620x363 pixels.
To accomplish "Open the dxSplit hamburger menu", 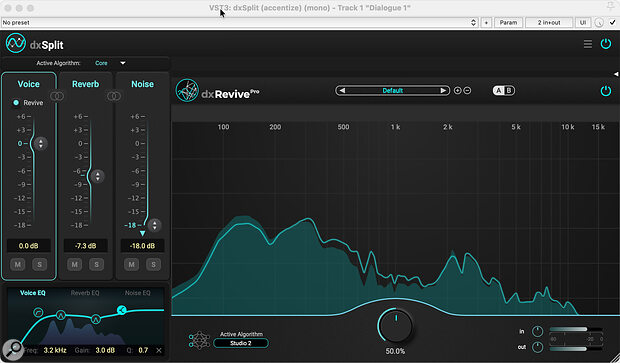I will point(588,44).
